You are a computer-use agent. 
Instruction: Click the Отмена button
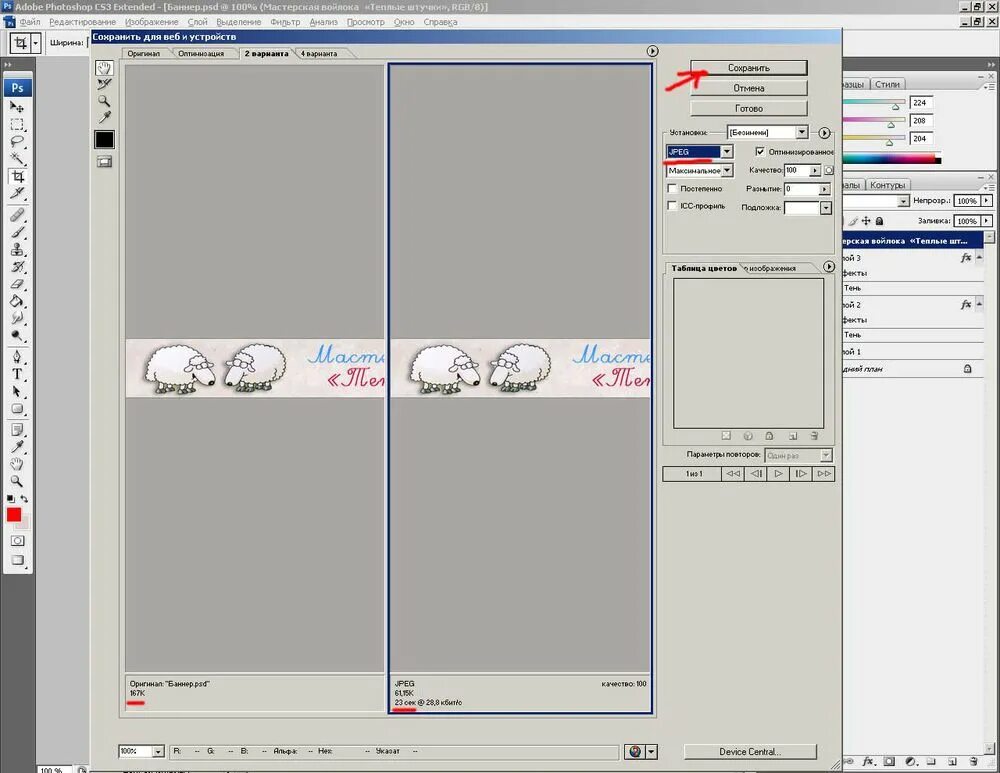pyautogui.click(x=749, y=88)
